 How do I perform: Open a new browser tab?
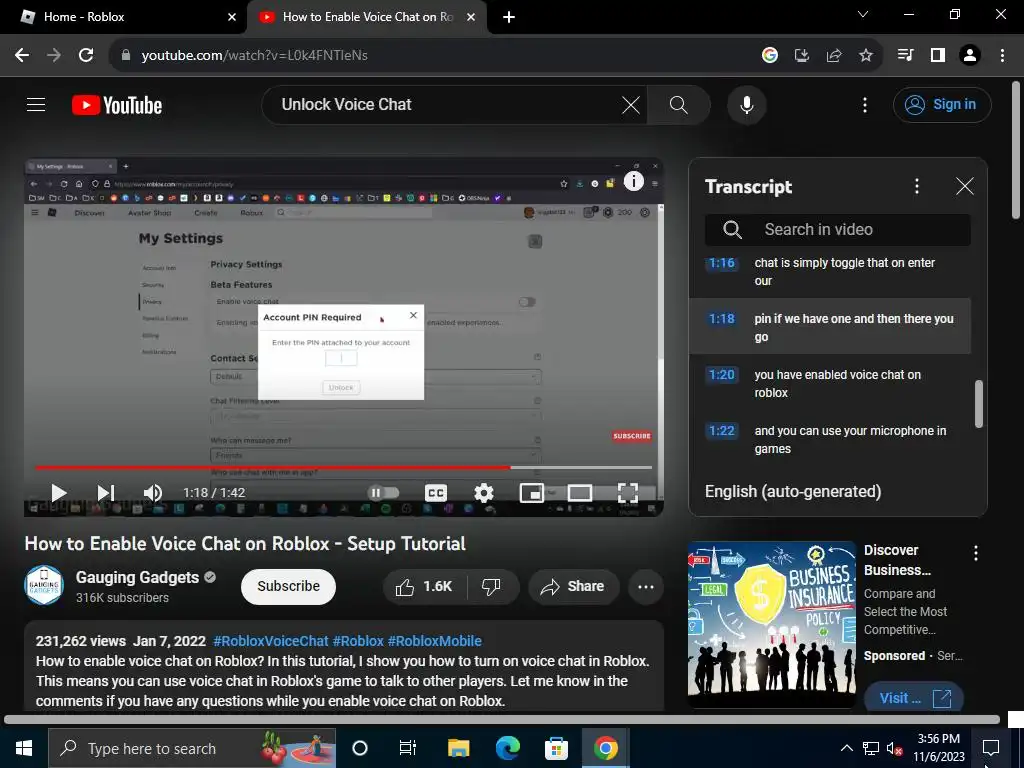click(509, 17)
